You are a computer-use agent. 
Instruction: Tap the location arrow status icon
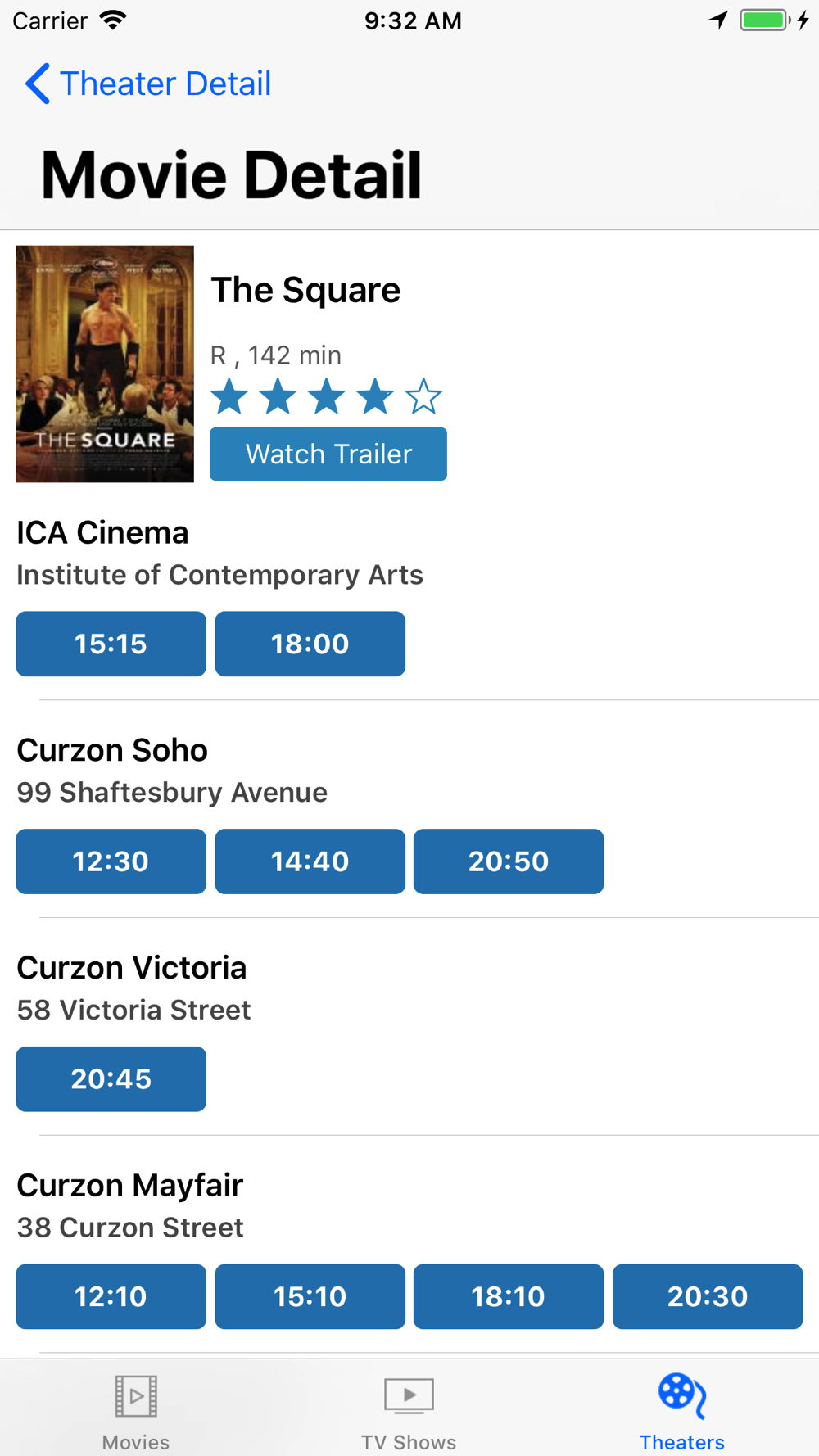[x=718, y=20]
